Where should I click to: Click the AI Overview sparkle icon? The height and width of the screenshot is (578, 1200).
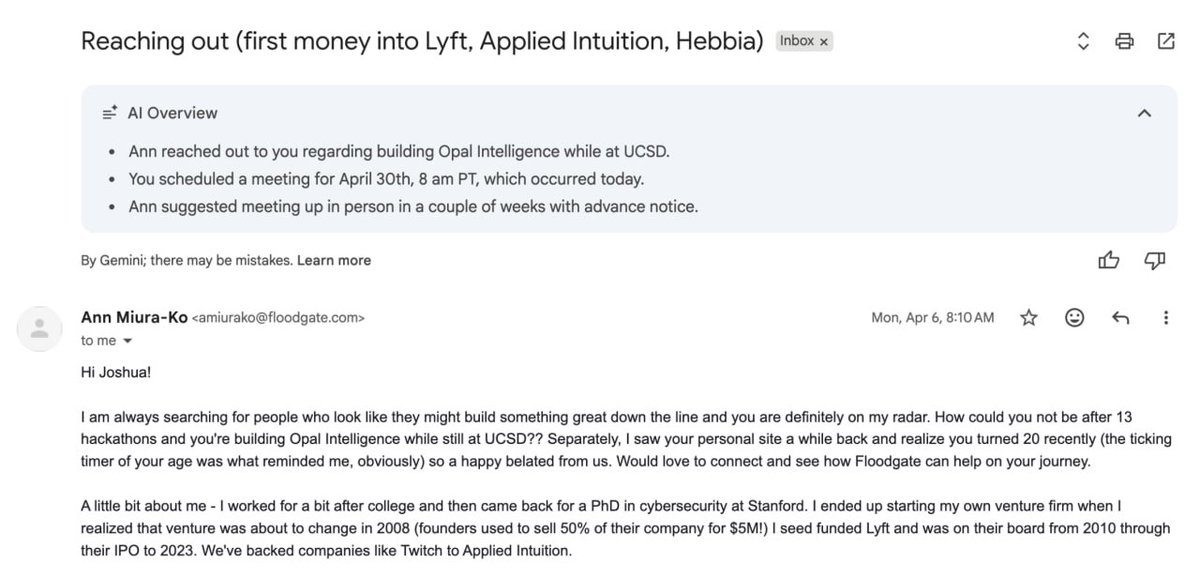tap(111, 113)
